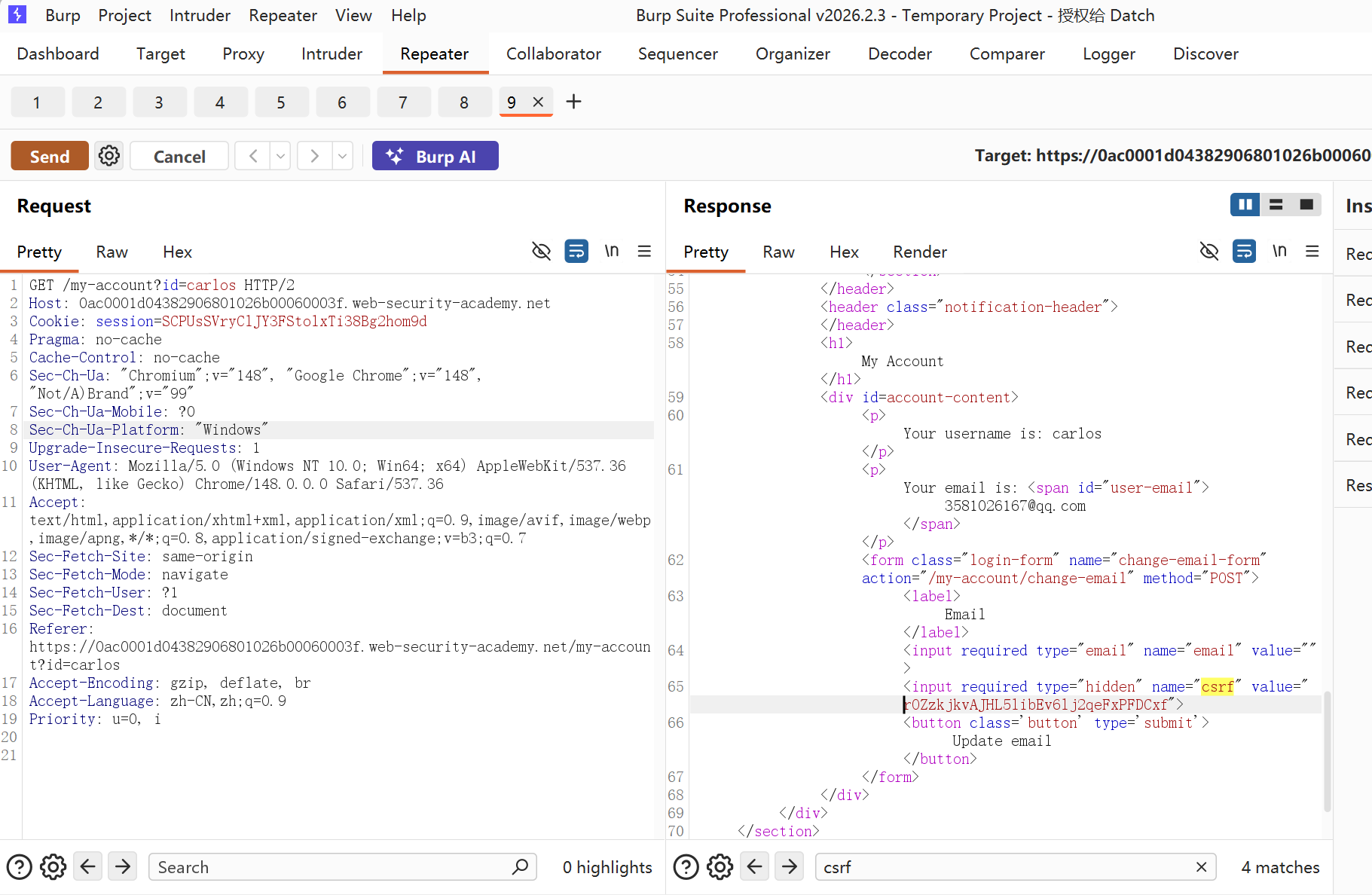The width and height of the screenshot is (1372, 895).
Task: Click magnifier icon in Request search
Action: click(520, 867)
